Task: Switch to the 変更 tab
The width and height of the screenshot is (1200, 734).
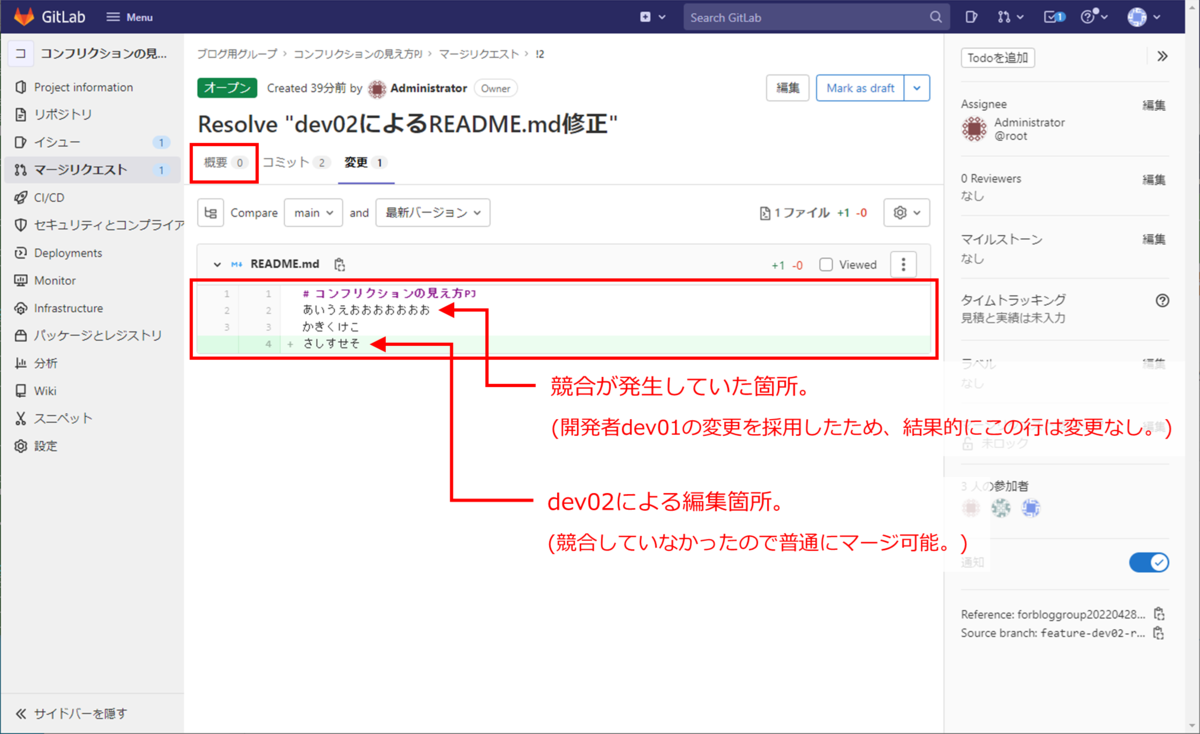Action: tap(365, 162)
